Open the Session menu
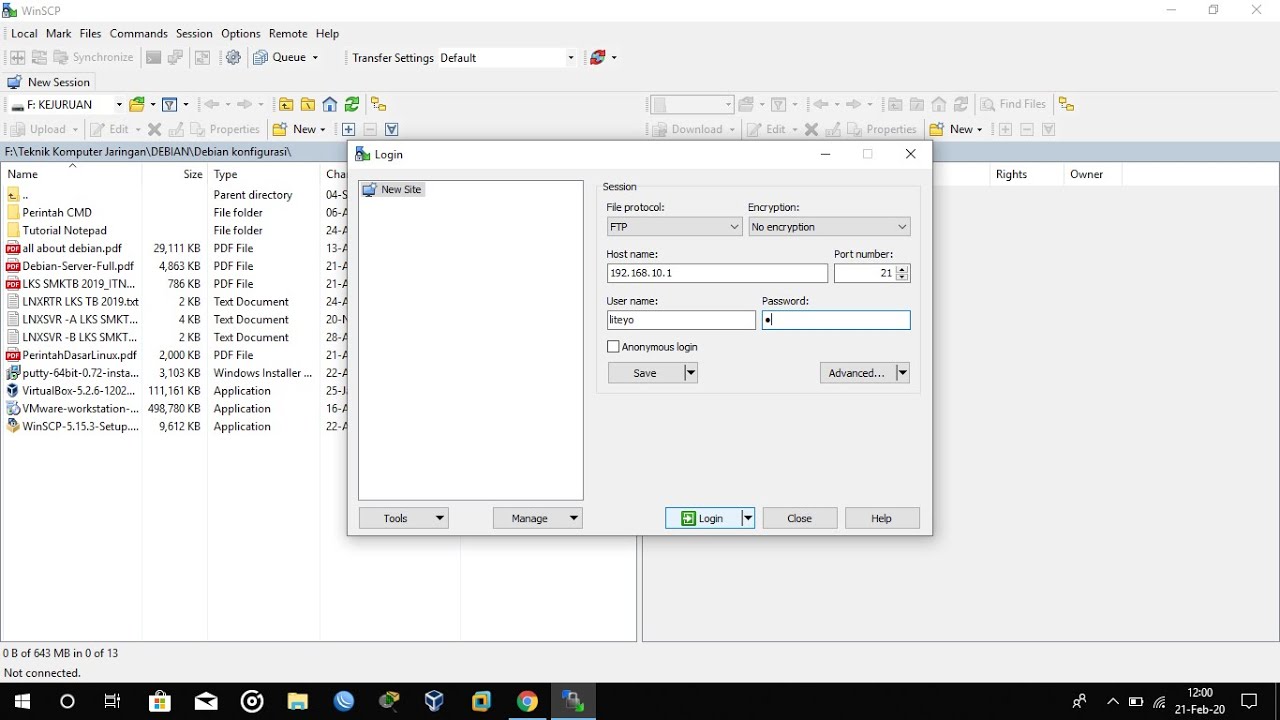Image resolution: width=1280 pixels, height=720 pixels. (194, 33)
